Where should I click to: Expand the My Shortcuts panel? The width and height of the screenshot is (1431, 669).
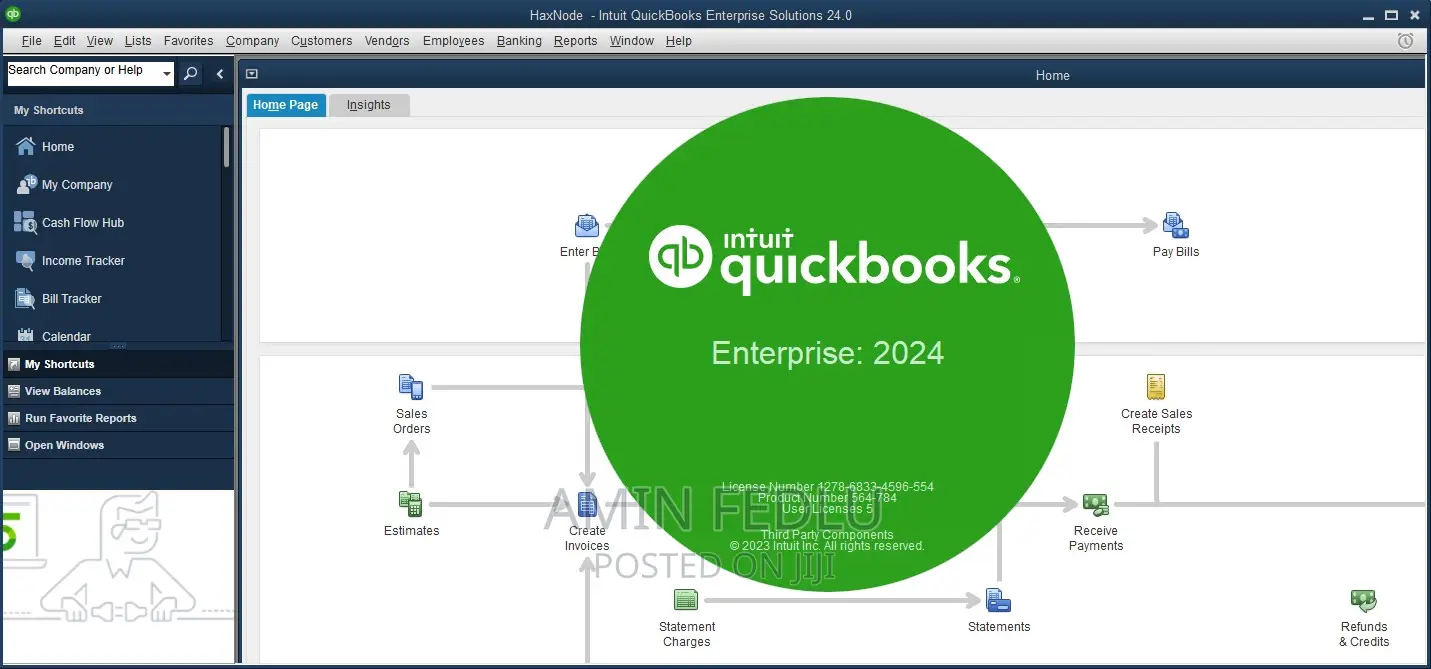(x=118, y=363)
